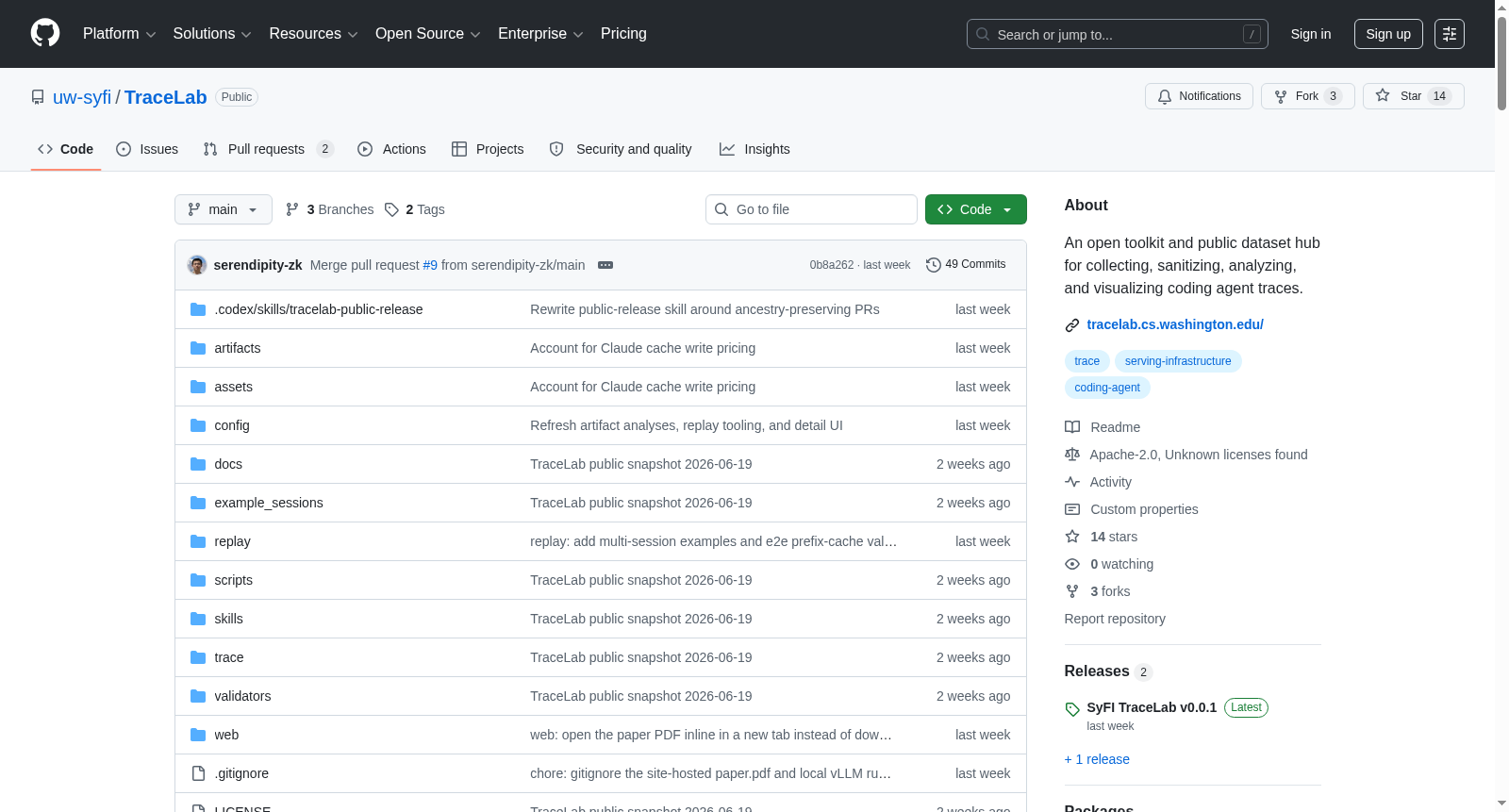Click the file icon beside .gitignore
The width and height of the screenshot is (1509, 812).
[198, 773]
